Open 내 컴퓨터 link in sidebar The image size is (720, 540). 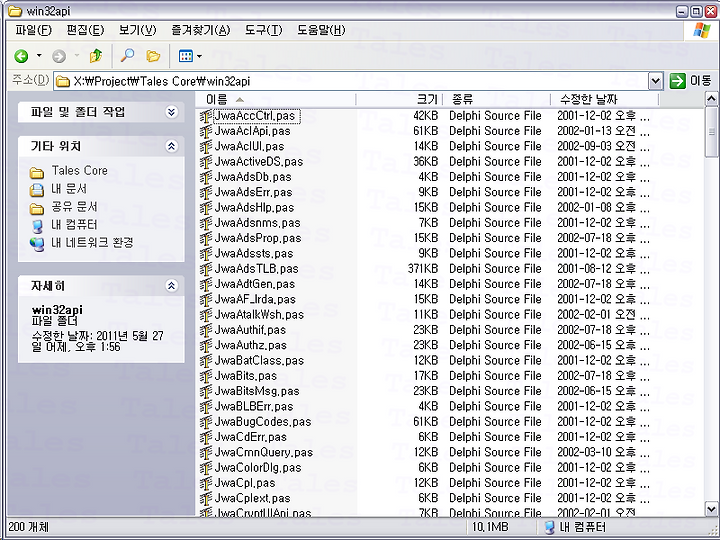pos(74,225)
